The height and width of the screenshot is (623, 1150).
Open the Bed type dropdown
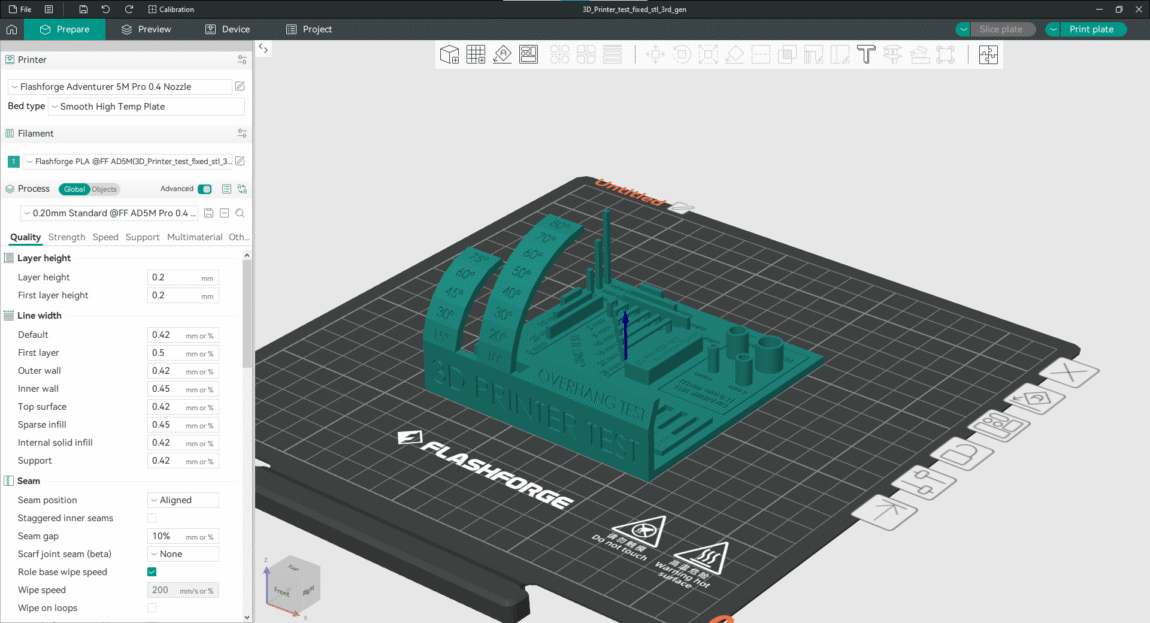[x=146, y=106]
